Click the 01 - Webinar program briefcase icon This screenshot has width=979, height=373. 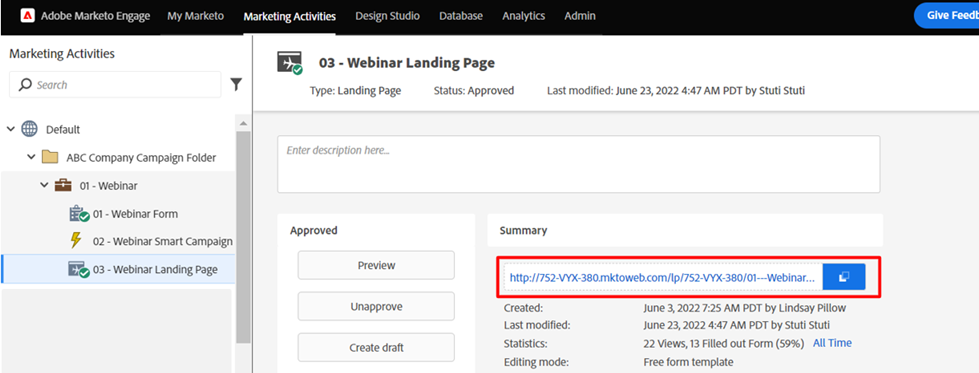(64, 186)
